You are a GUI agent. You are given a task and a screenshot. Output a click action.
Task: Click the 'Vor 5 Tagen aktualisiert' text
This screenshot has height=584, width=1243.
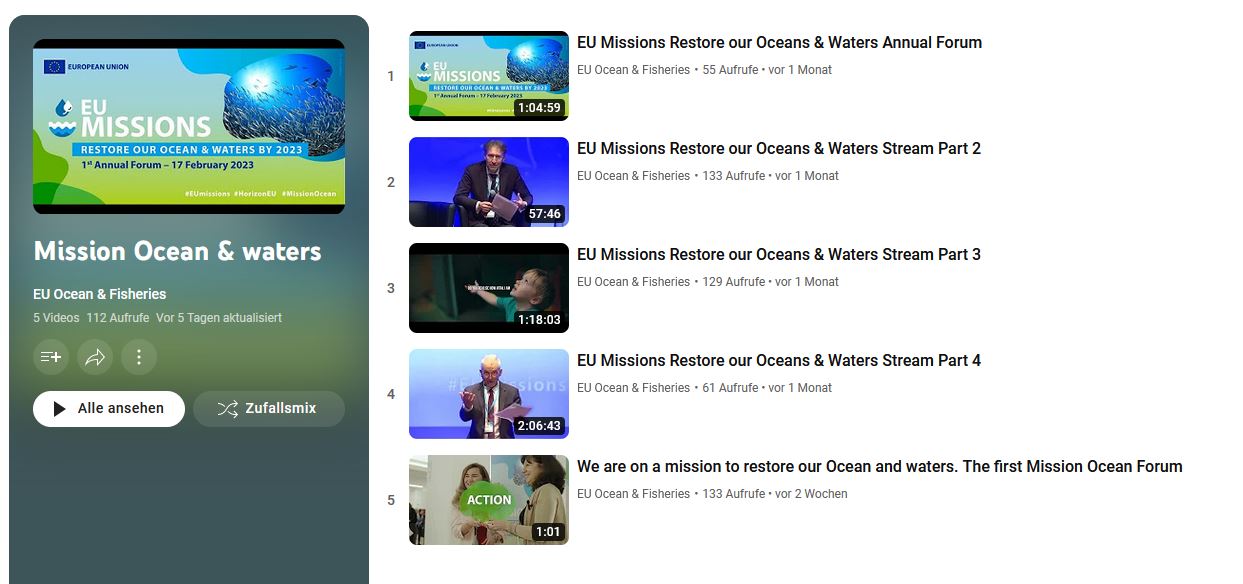pos(219,318)
